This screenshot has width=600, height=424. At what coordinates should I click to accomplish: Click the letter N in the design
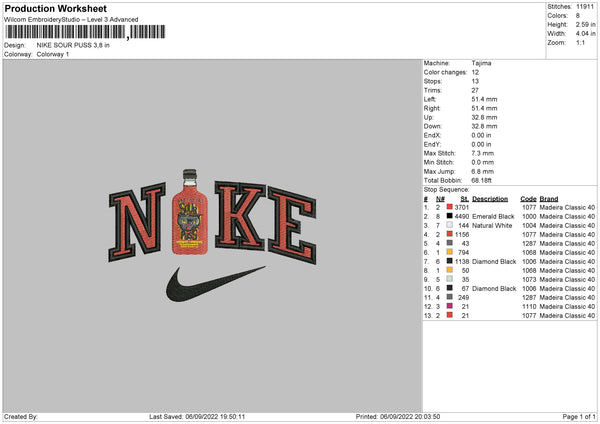coord(137,222)
